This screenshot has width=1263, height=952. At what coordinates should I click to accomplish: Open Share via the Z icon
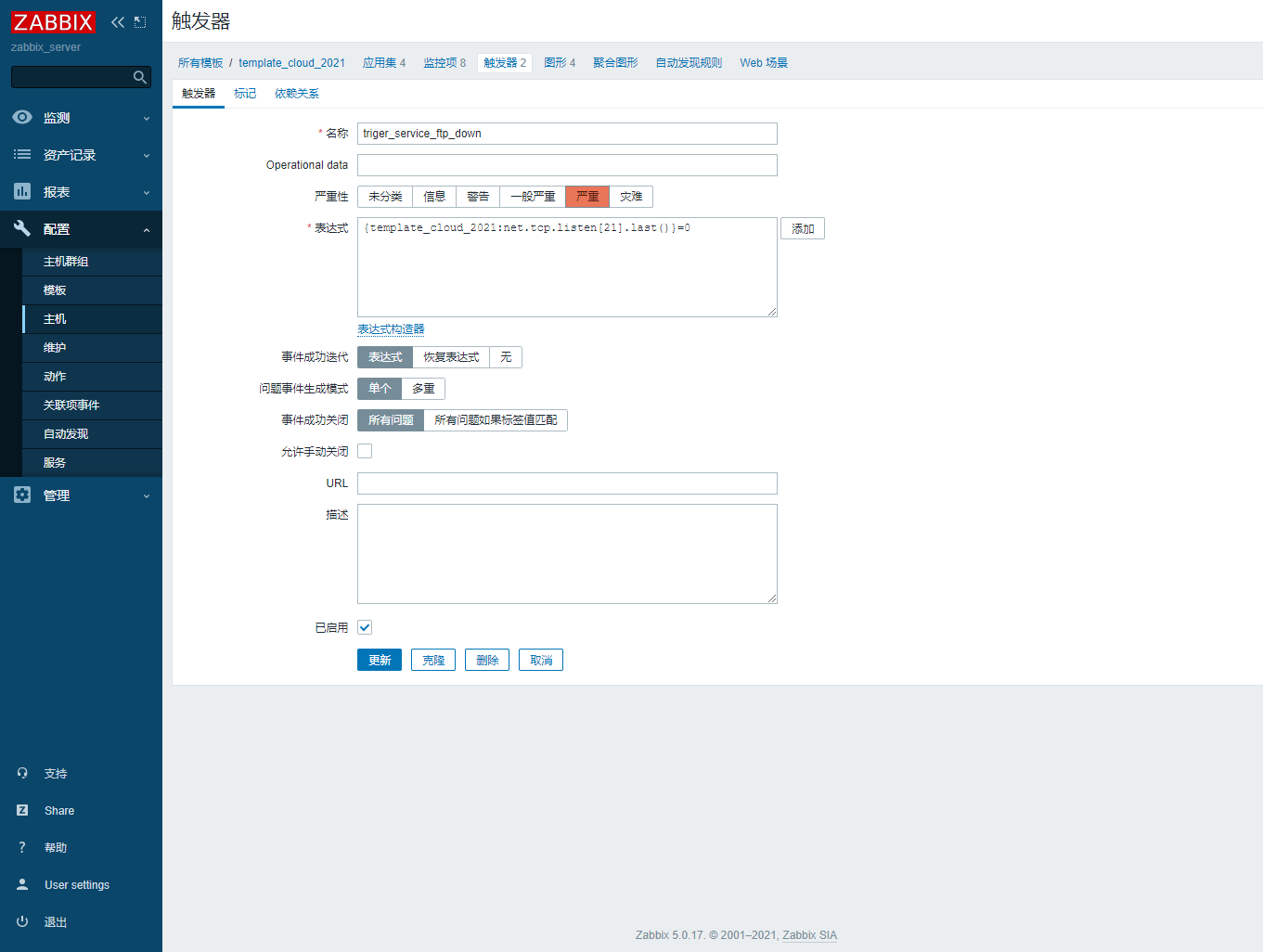pyautogui.click(x=22, y=810)
